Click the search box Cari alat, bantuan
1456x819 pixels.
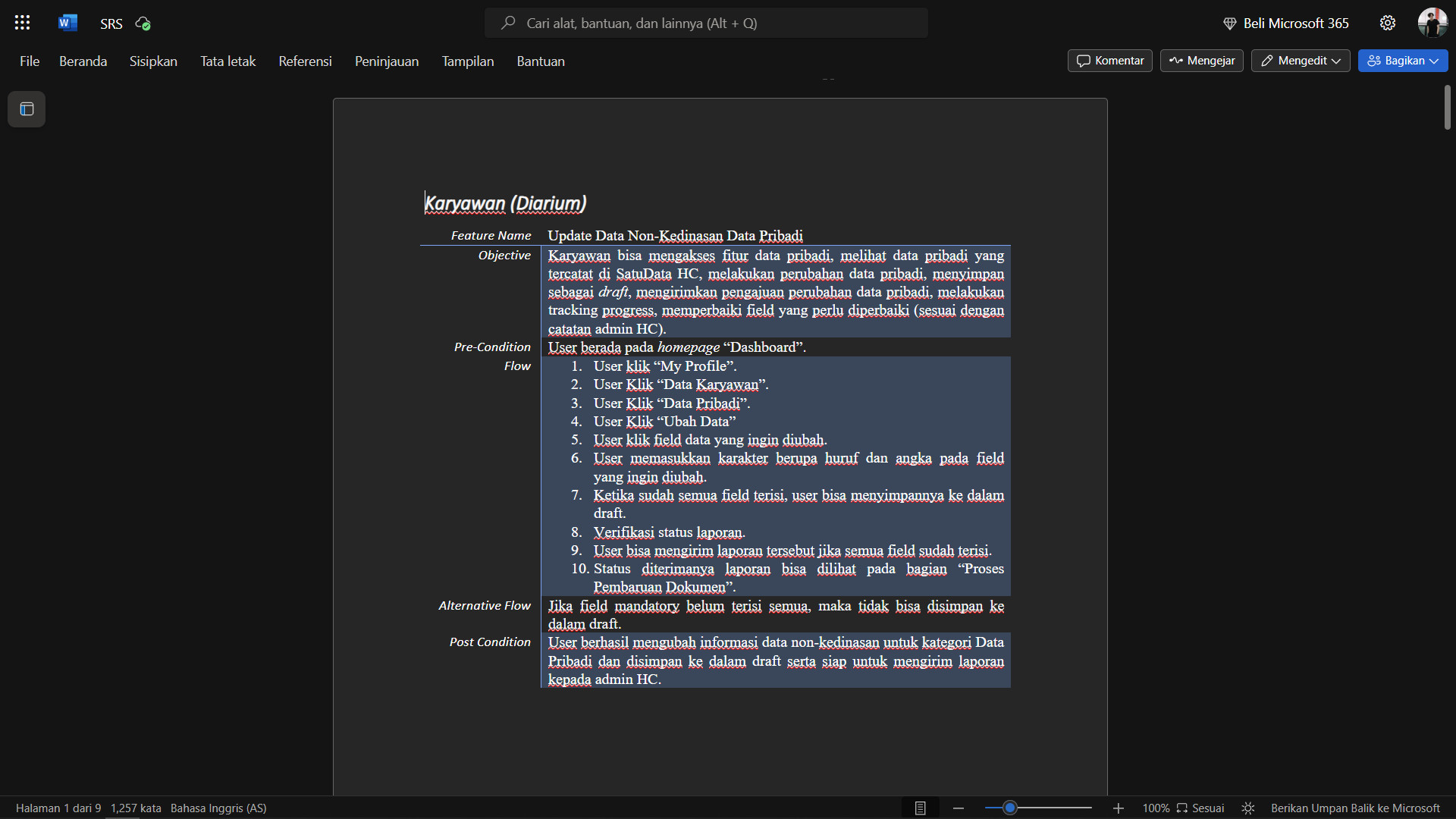coord(705,24)
